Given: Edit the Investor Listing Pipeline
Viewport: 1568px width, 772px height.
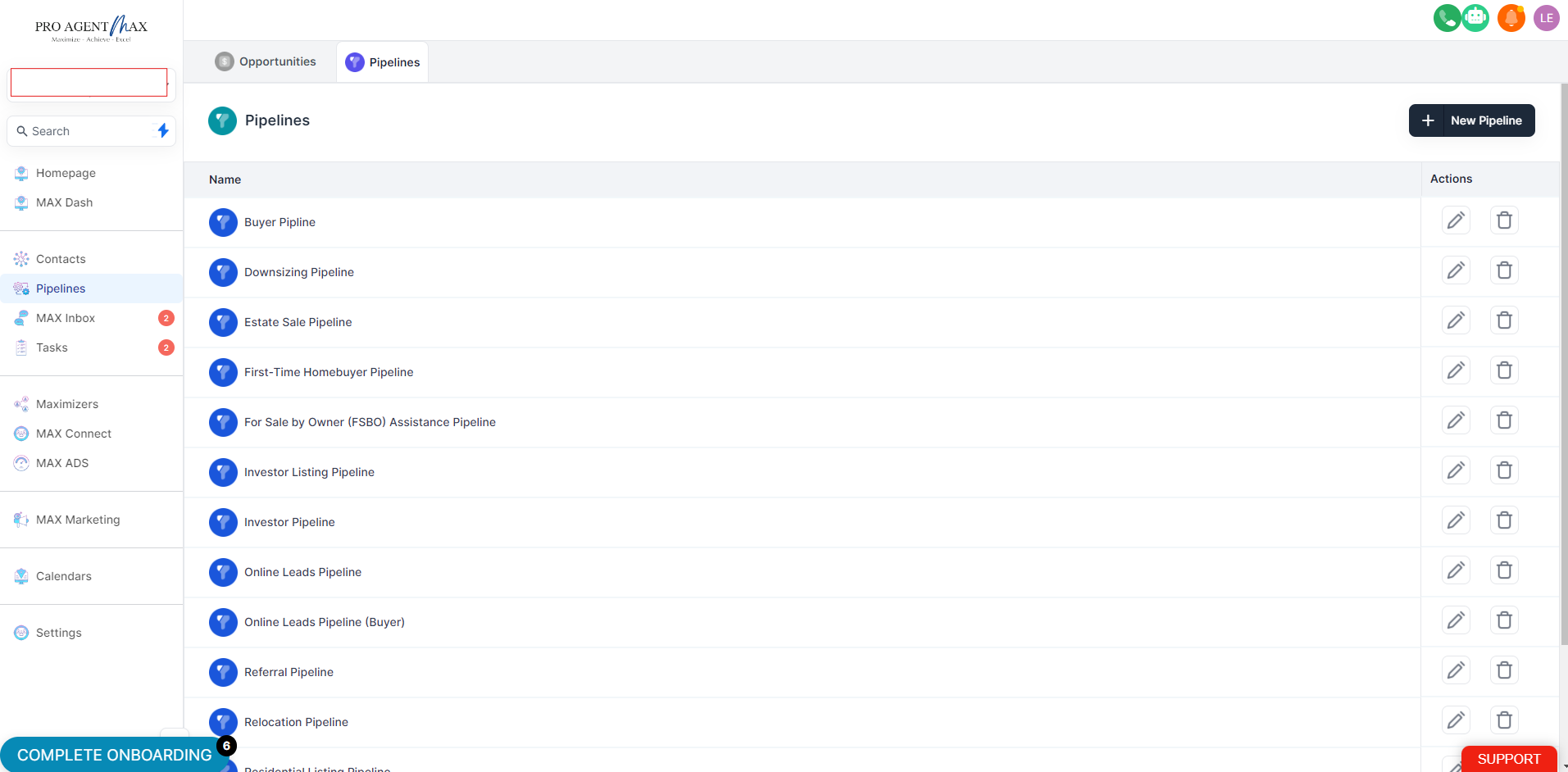Looking at the screenshot, I should tap(1456, 470).
